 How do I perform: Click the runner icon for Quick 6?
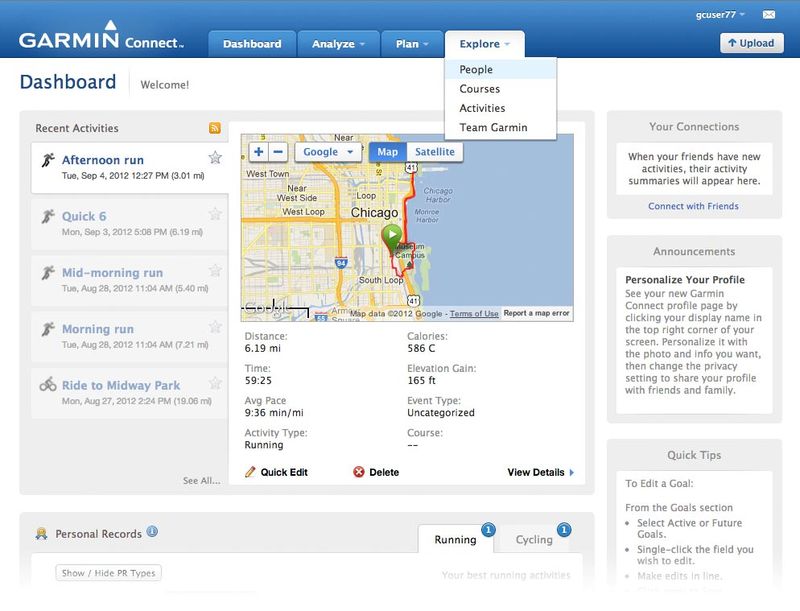(x=48, y=216)
